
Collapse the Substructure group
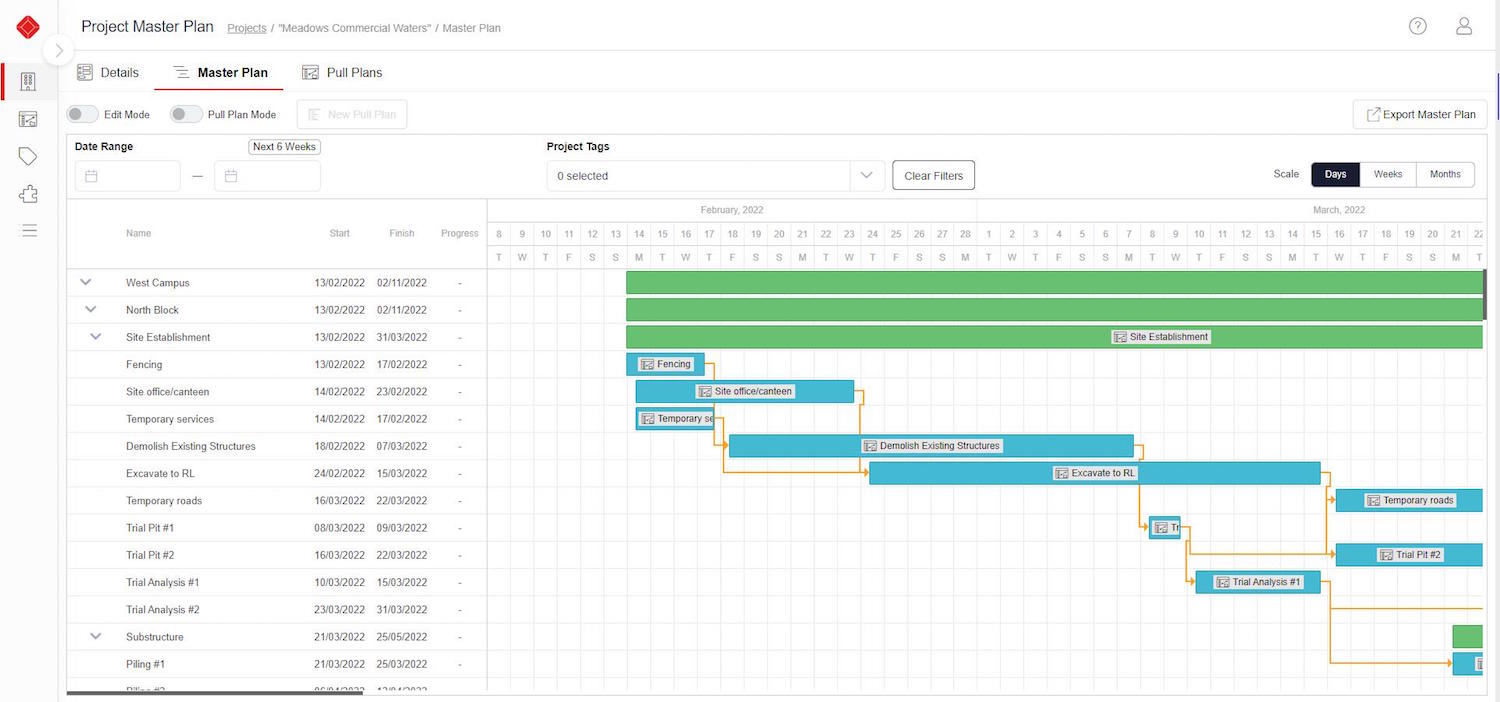[95, 636]
